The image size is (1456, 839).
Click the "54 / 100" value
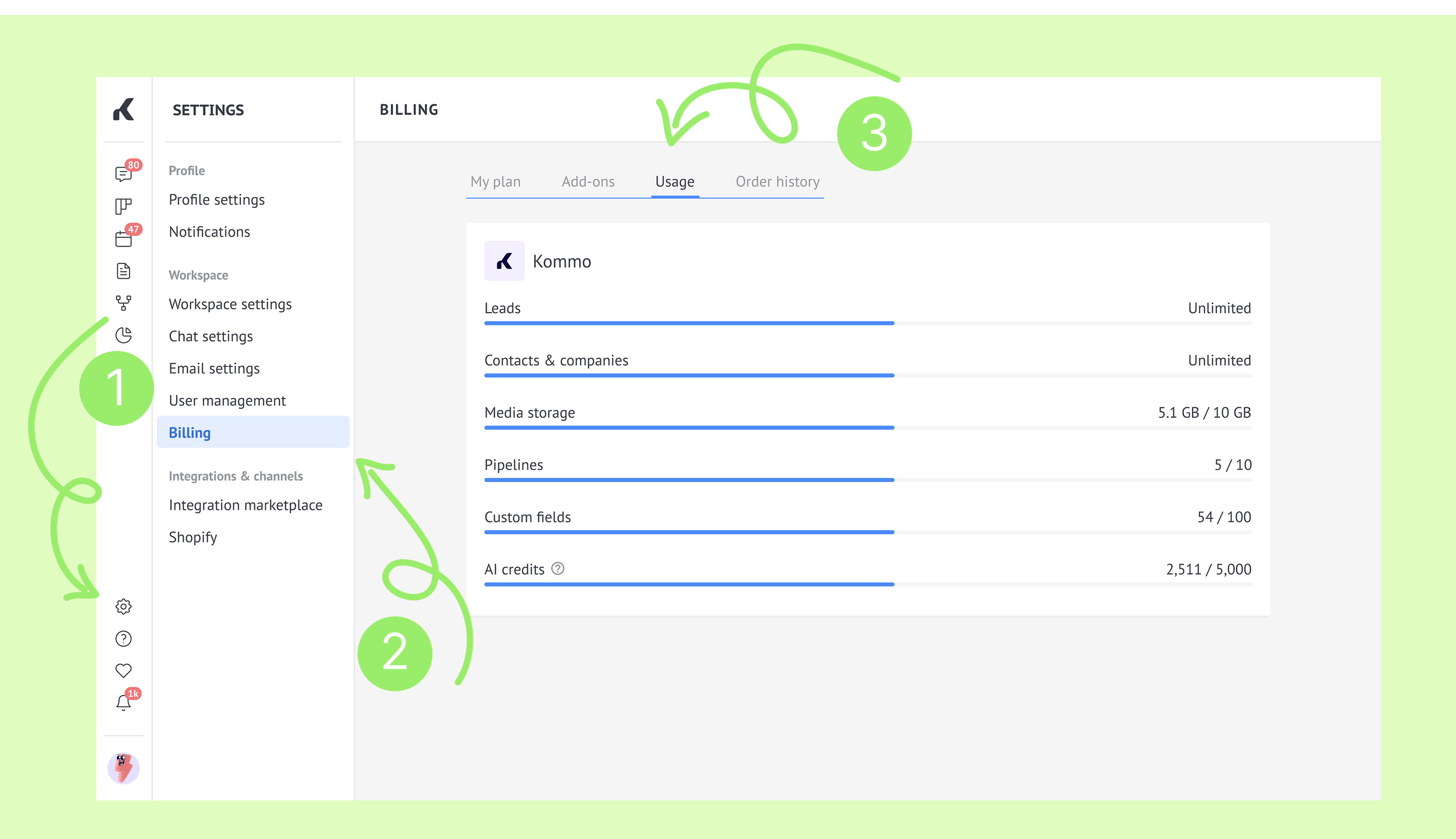pyautogui.click(x=1224, y=517)
